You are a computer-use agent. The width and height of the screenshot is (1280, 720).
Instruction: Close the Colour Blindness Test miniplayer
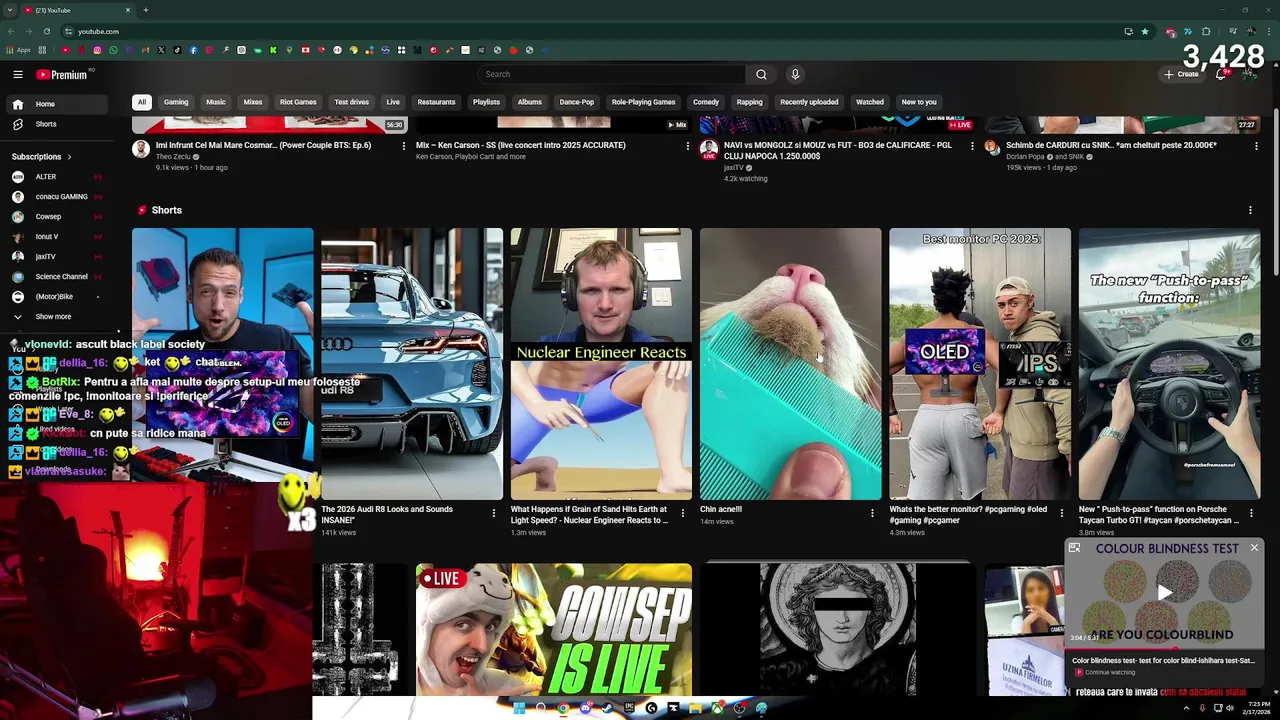pos(1254,548)
